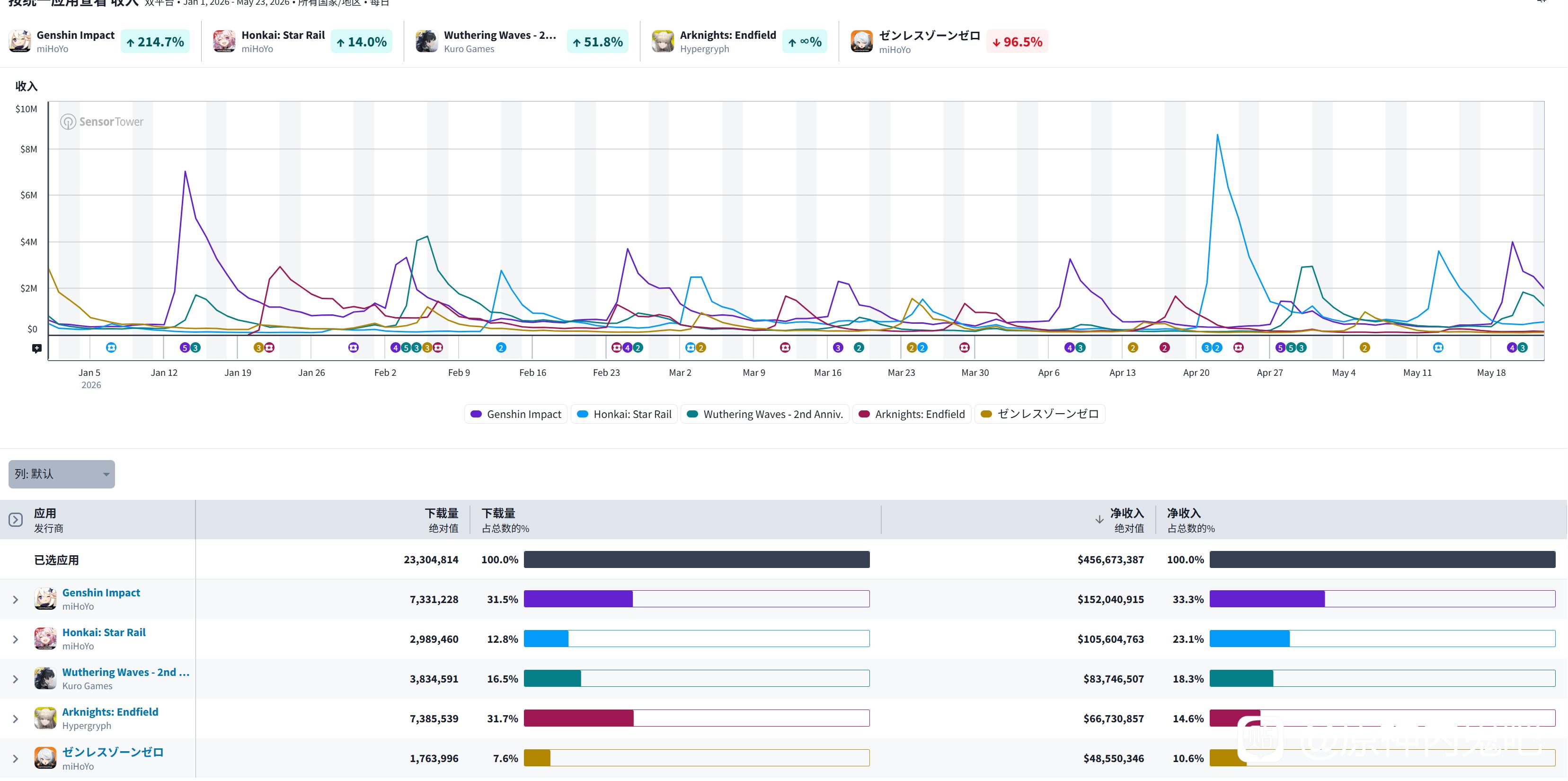
Task: Click the total net revenue value $456,673,387
Action: [x=1111, y=560]
